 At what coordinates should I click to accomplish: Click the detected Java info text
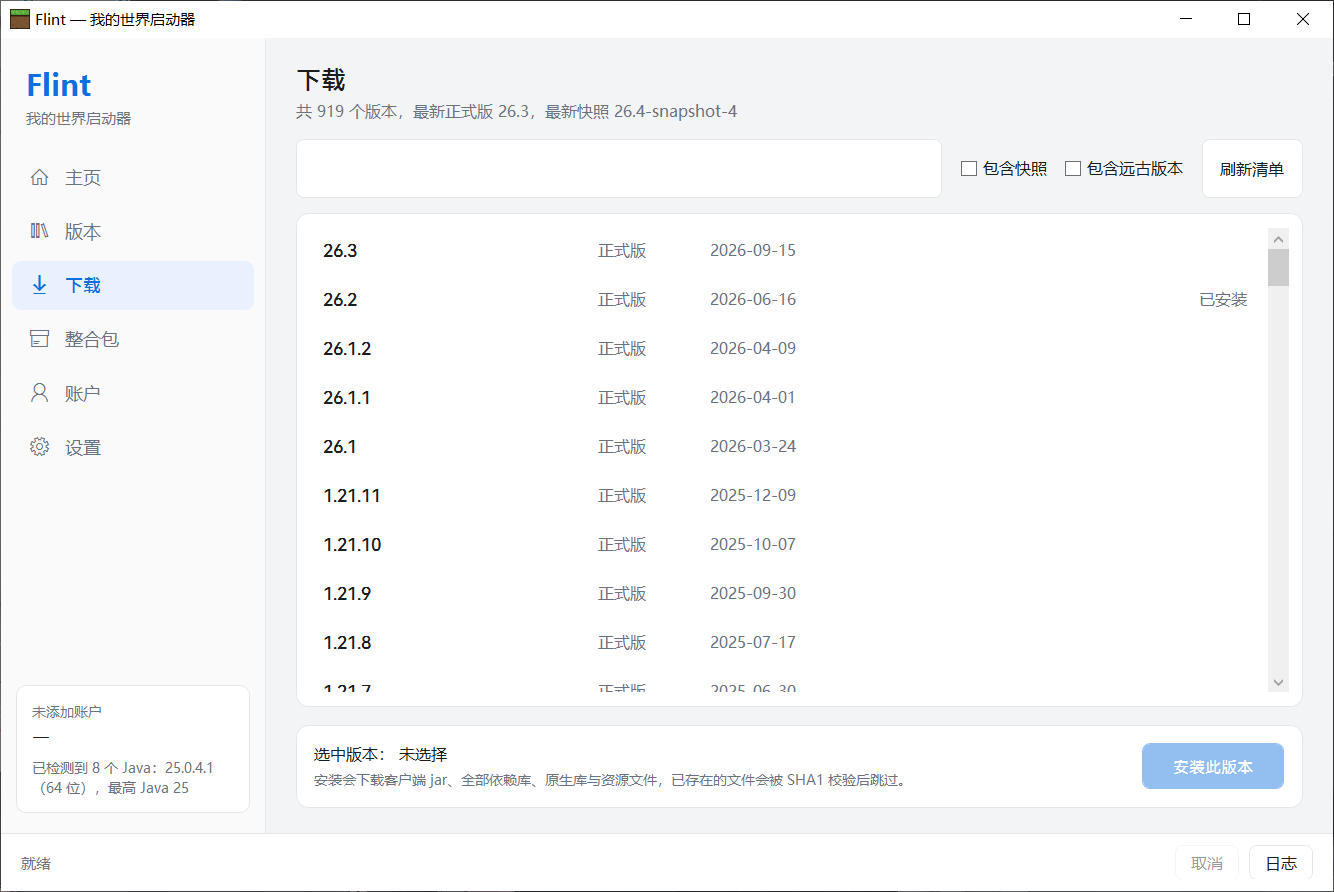(123, 778)
